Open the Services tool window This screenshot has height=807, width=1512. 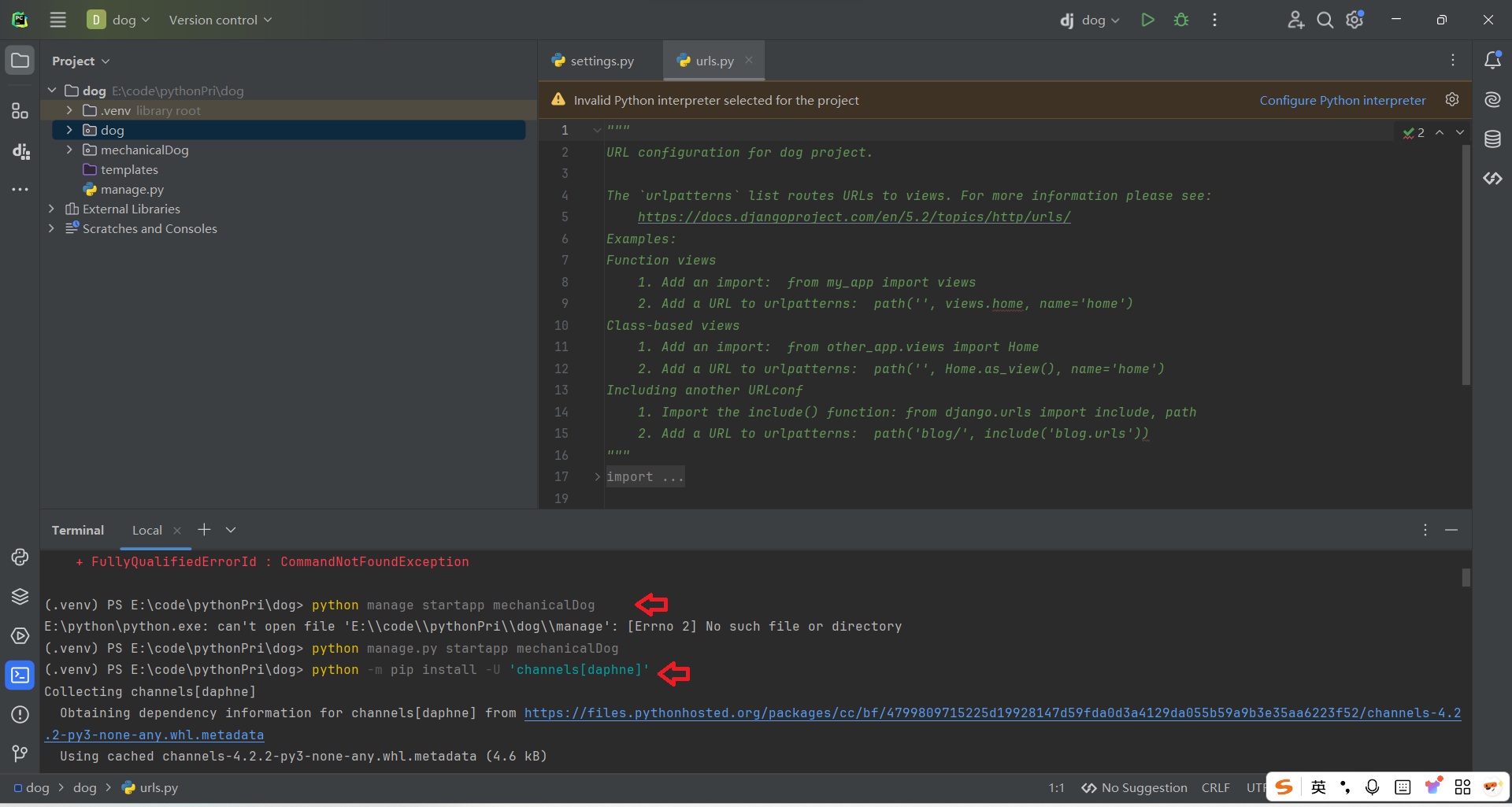(x=20, y=636)
